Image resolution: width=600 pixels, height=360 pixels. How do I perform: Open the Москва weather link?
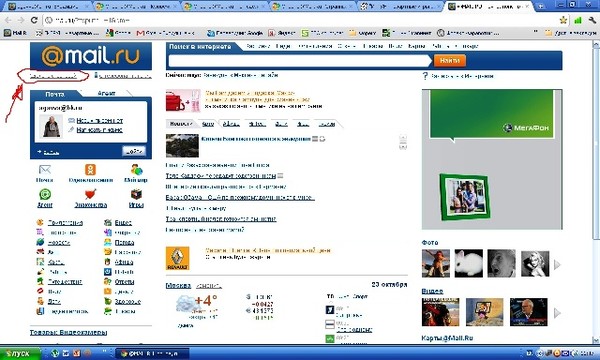pos(178,285)
